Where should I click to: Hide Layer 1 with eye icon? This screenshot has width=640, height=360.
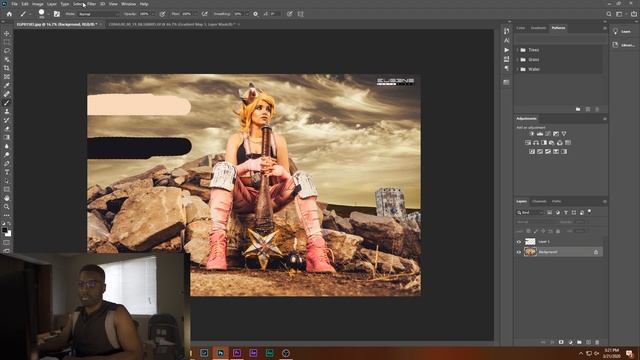coord(519,242)
